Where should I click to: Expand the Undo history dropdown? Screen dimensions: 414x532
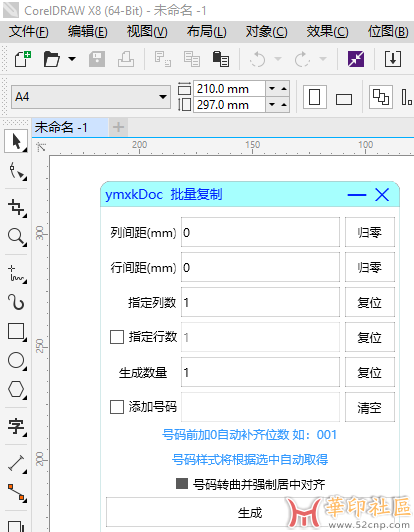pos(278,59)
